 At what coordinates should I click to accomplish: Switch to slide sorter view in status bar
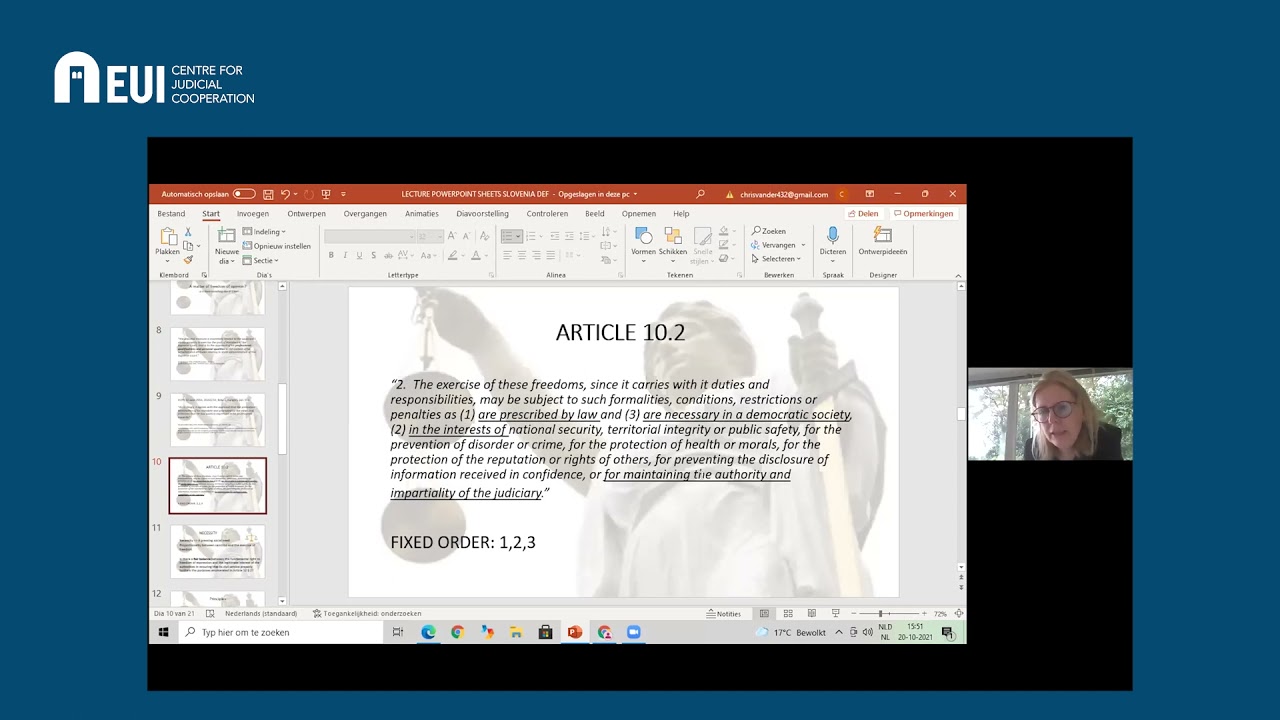tap(788, 613)
